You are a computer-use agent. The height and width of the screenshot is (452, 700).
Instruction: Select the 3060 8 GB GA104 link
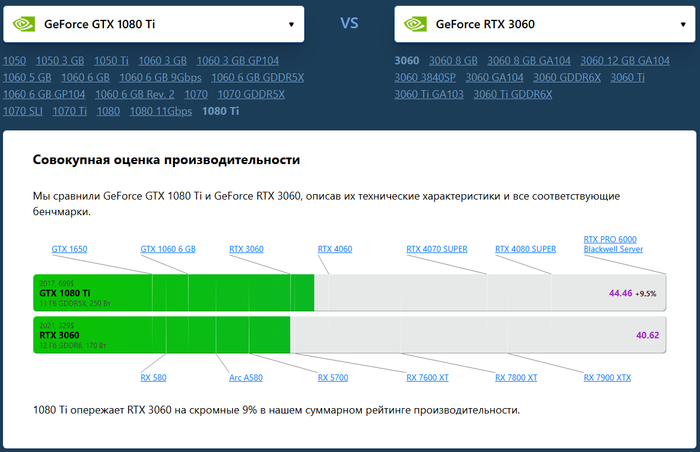pyautogui.click(x=529, y=61)
